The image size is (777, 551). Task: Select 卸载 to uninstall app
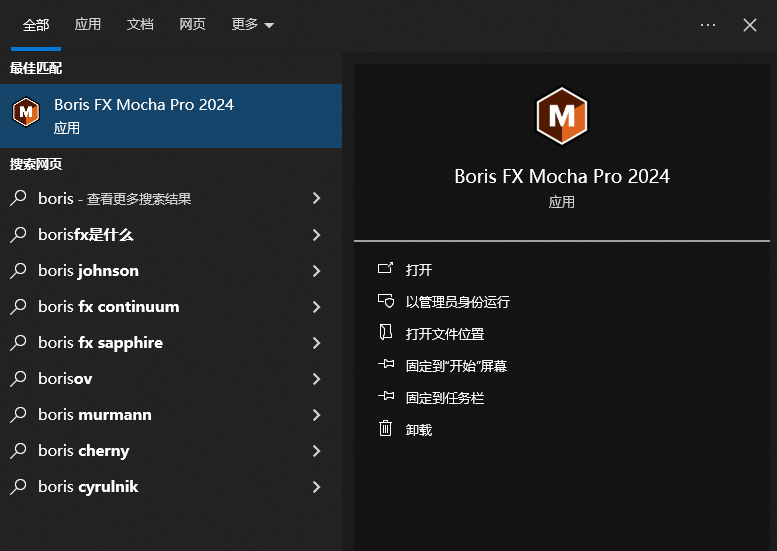(x=419, y=430)
